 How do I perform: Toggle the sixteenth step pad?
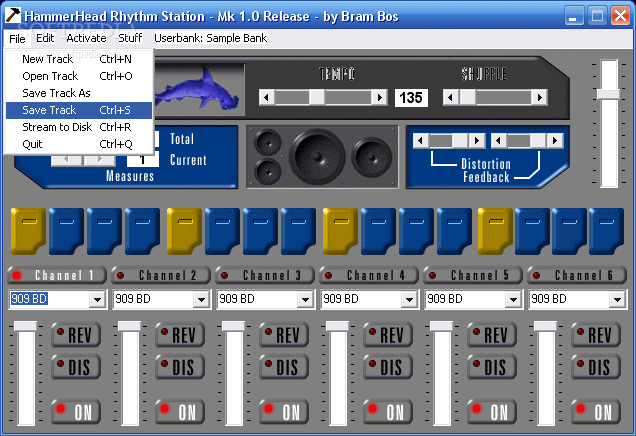(606, 231)
